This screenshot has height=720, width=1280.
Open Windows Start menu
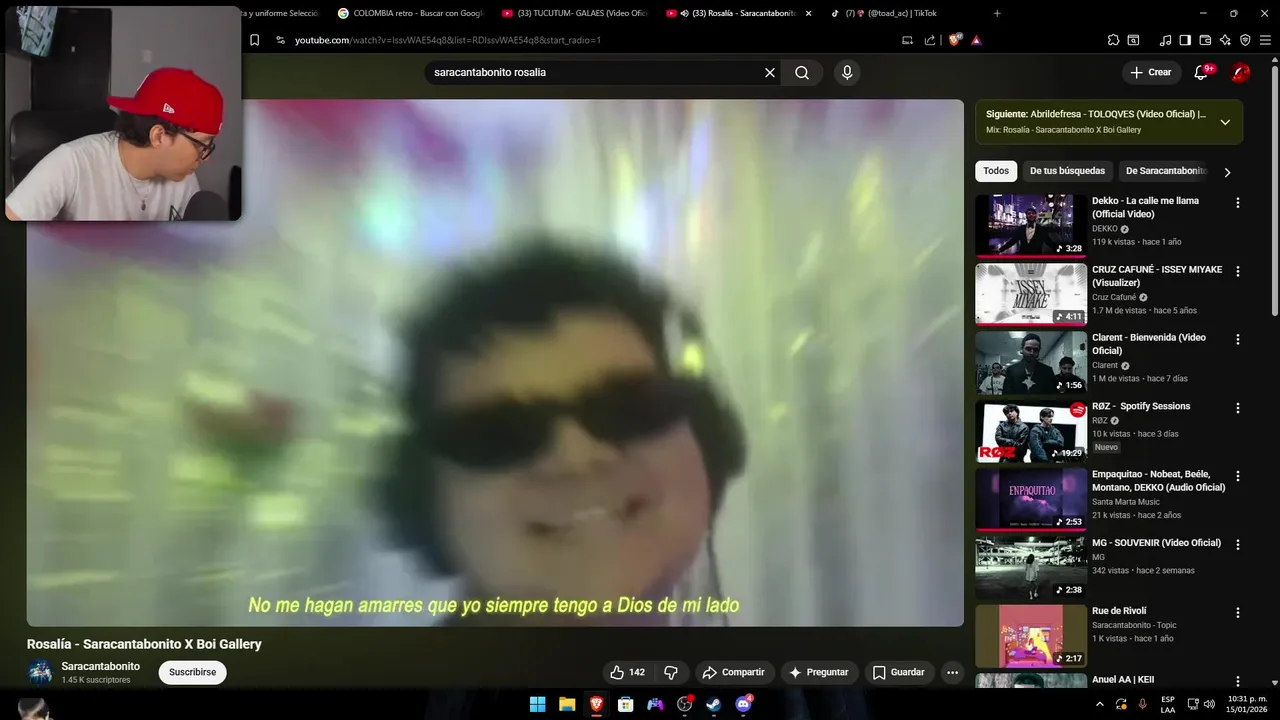[537, 704]
